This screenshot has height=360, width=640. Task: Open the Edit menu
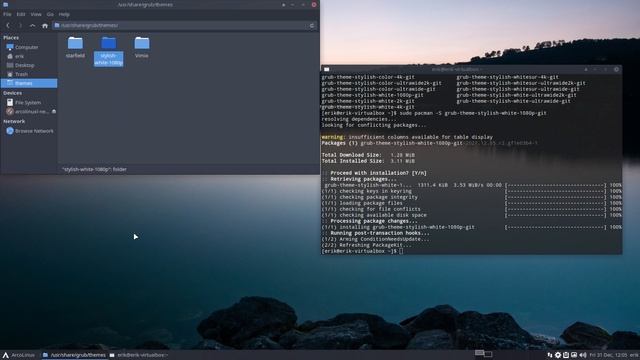[x=21, y=14]
